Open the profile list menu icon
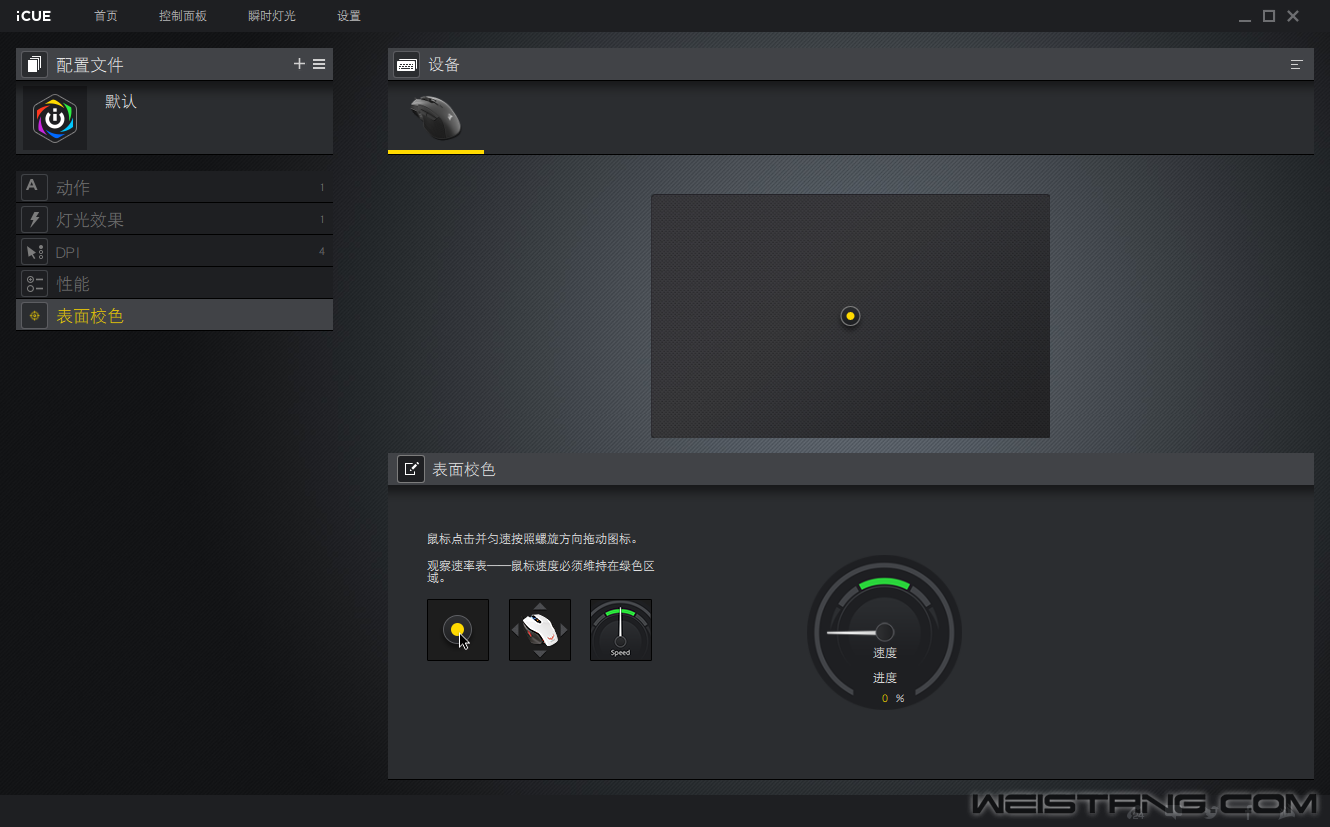 point(319,64)
